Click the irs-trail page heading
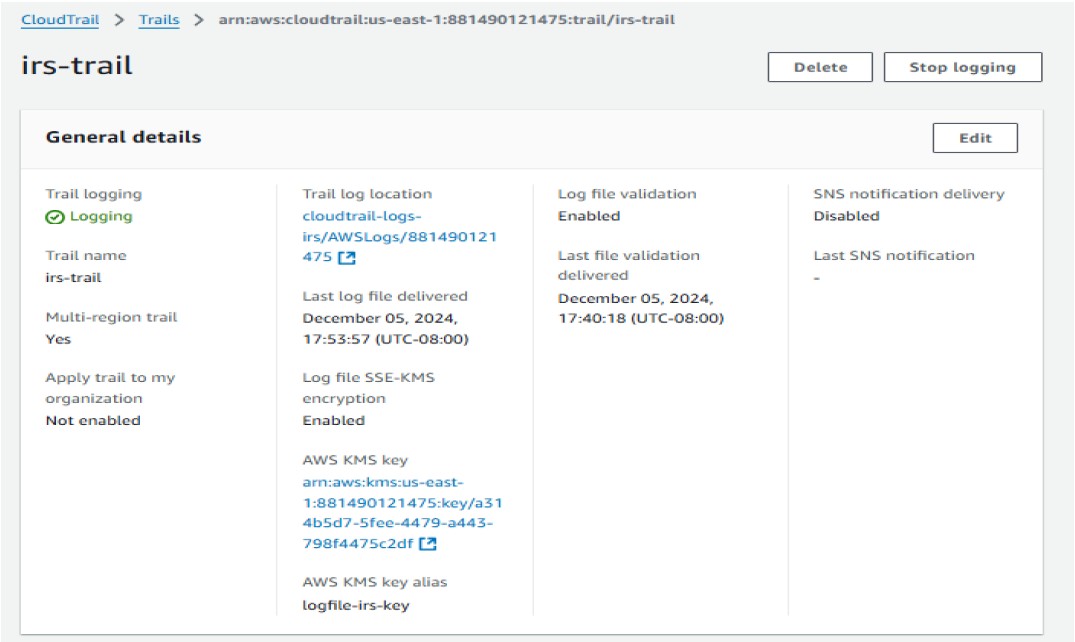Viewport: 1075px width, 642px height. 77,65
